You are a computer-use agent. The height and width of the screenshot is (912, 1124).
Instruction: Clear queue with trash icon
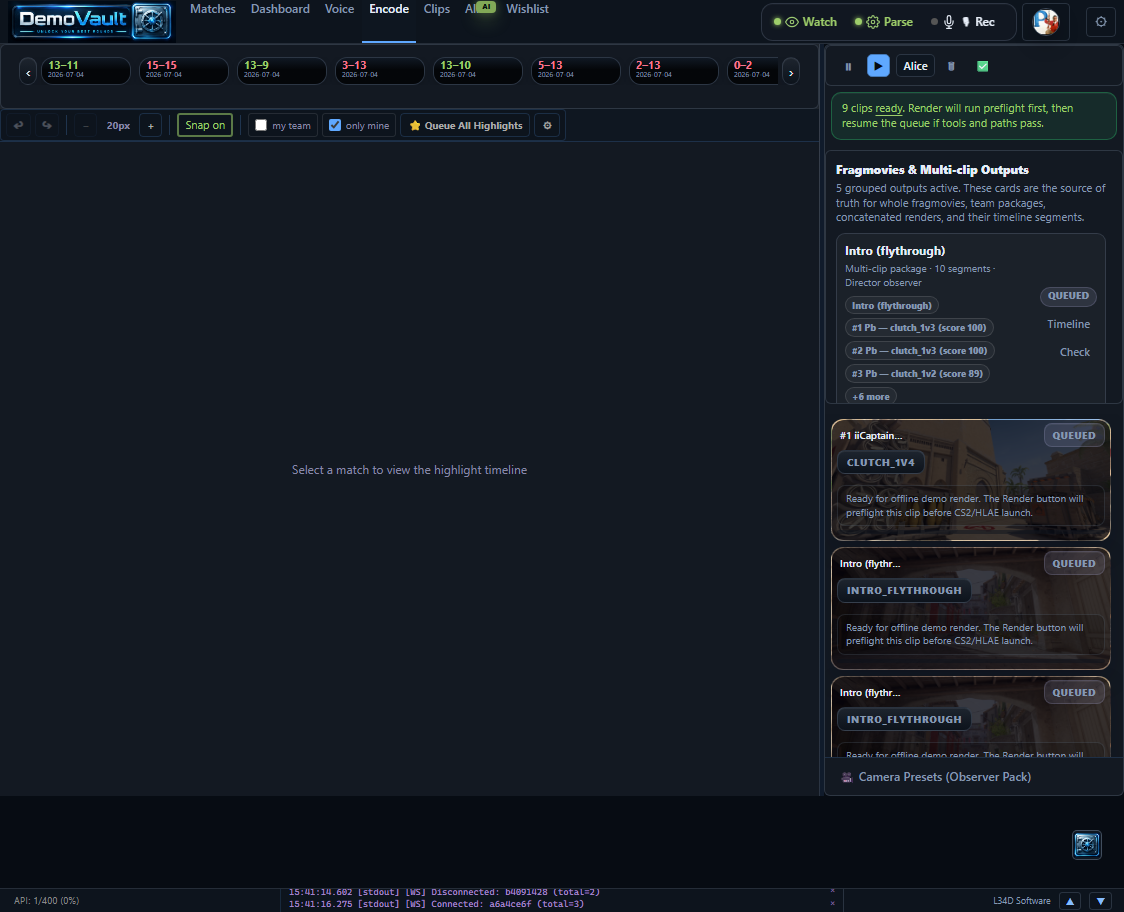(x=951, y=66)
